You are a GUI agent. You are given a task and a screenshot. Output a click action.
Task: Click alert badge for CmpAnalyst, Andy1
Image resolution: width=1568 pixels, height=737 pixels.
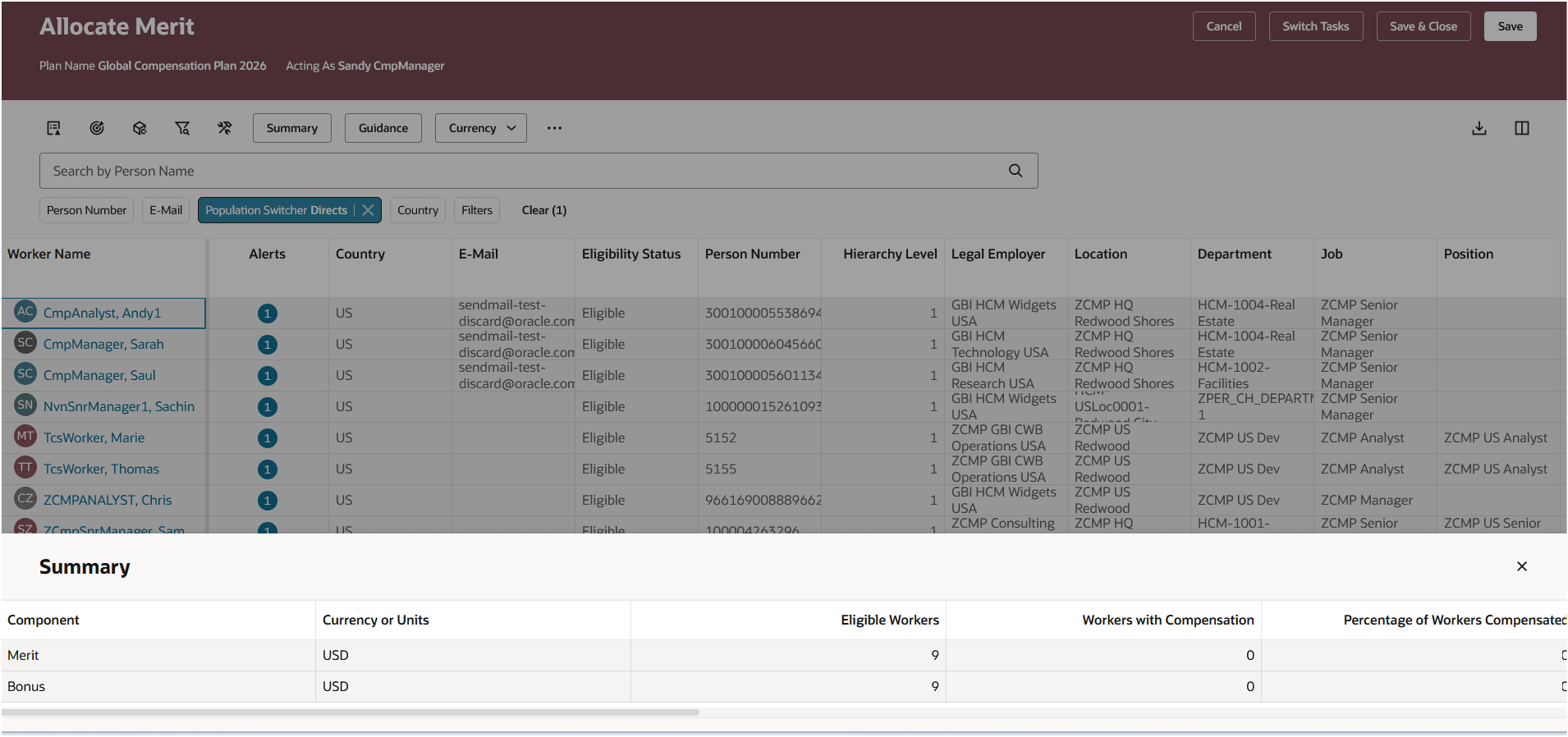(x=268, y=314)
